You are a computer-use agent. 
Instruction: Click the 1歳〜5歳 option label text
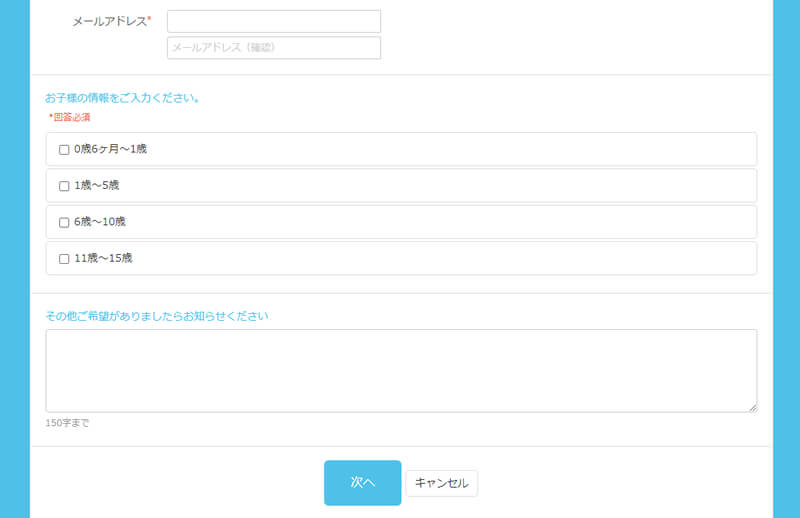point(96,185)
